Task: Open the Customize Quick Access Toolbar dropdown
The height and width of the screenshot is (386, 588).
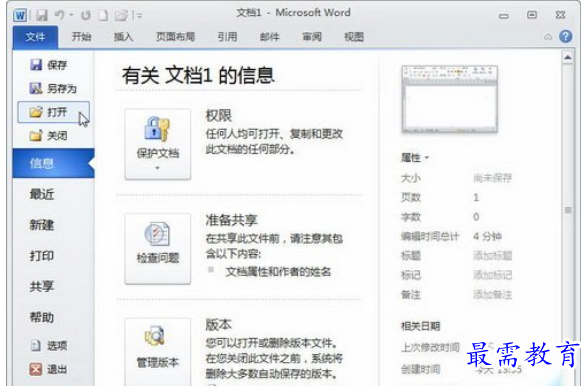Action: (x=140, y=16)
